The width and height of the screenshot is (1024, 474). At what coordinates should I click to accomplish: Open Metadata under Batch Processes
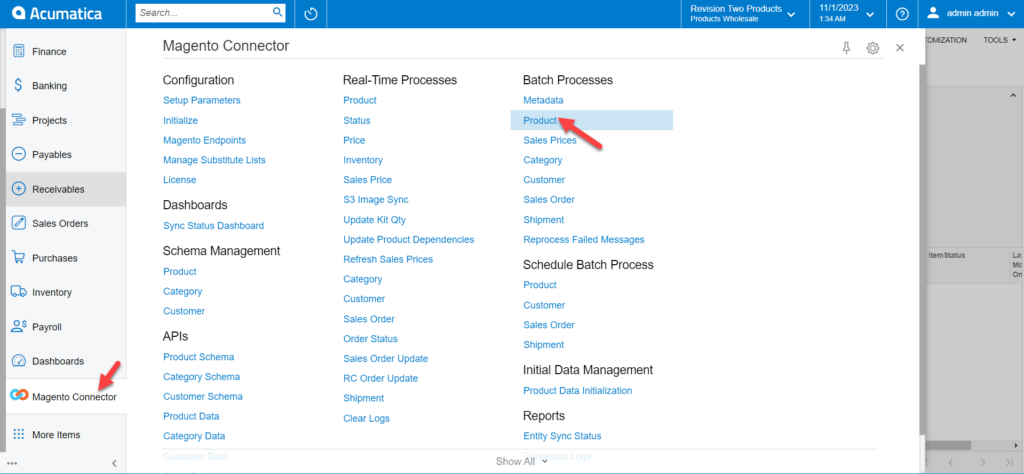coord(543,101)
